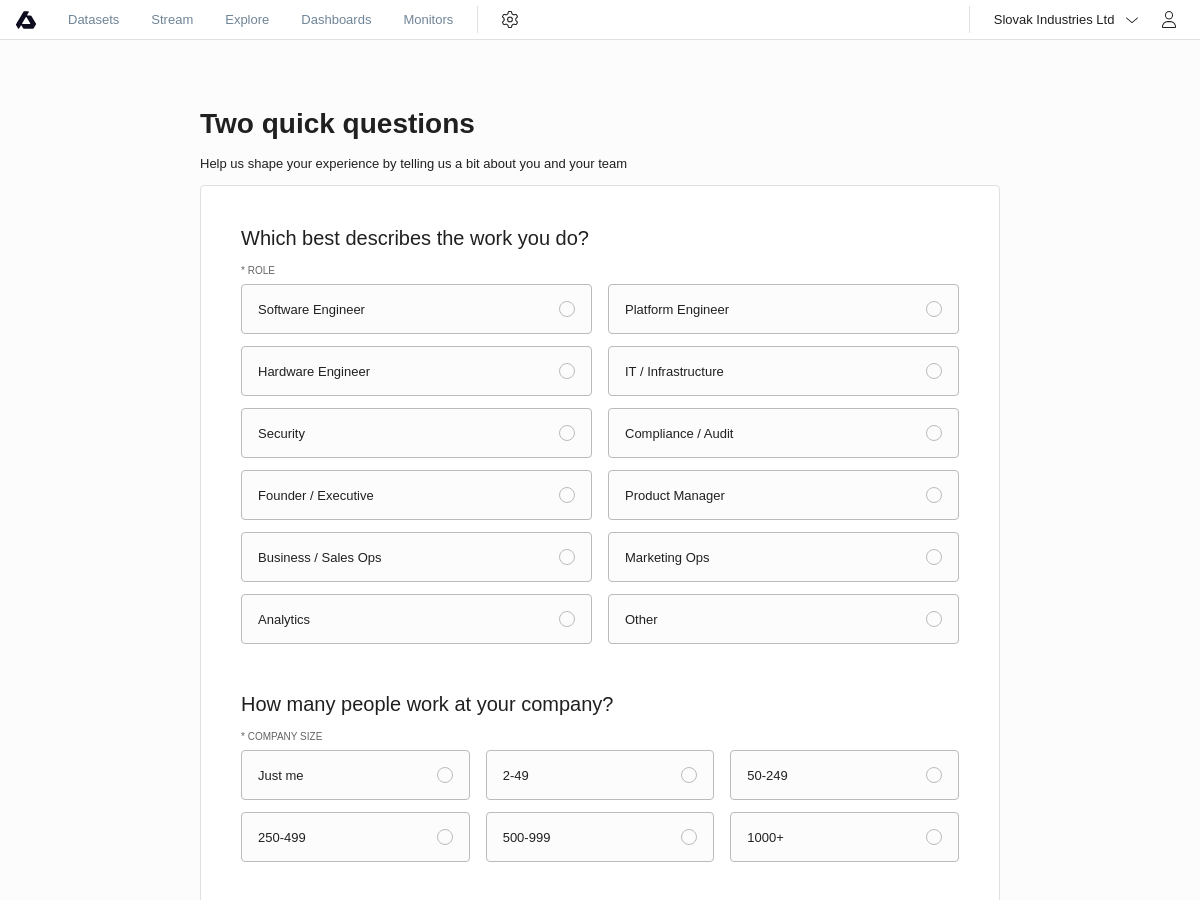This screenshot has height=900, width=1200.
Task: Select the 1000+ company size option
Action: point(844,837)
